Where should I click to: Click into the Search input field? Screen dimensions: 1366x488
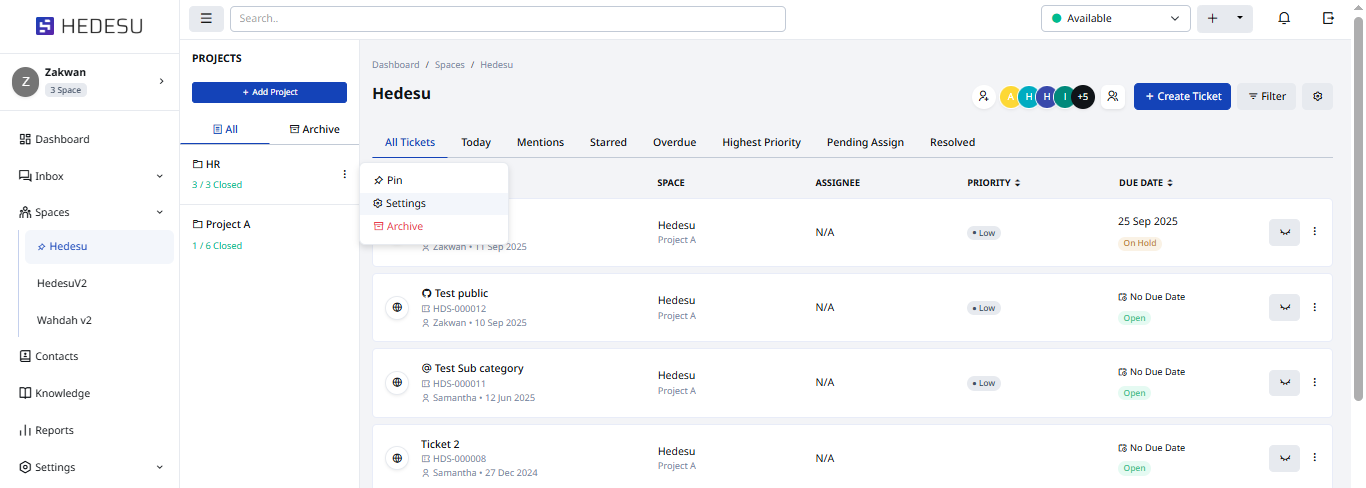click(507, 19)
